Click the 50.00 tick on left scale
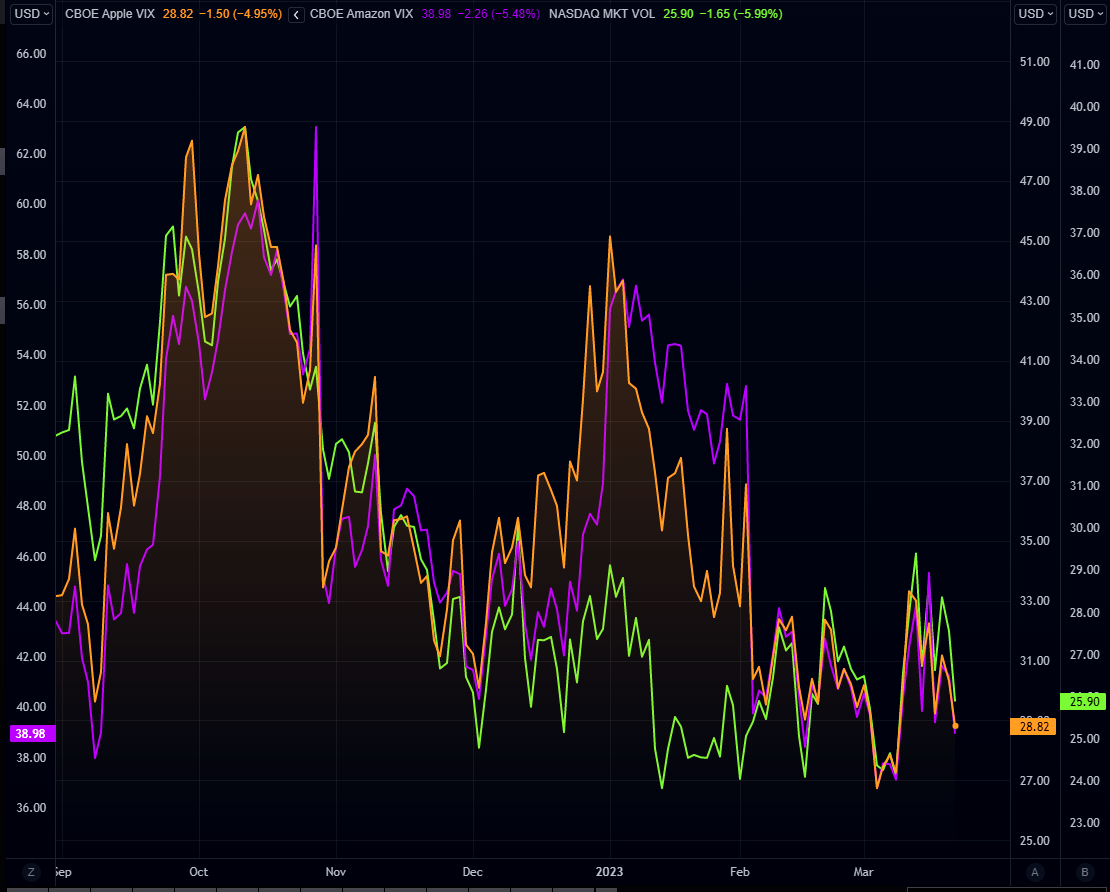Screen dimensions: 1110x892 31,455
